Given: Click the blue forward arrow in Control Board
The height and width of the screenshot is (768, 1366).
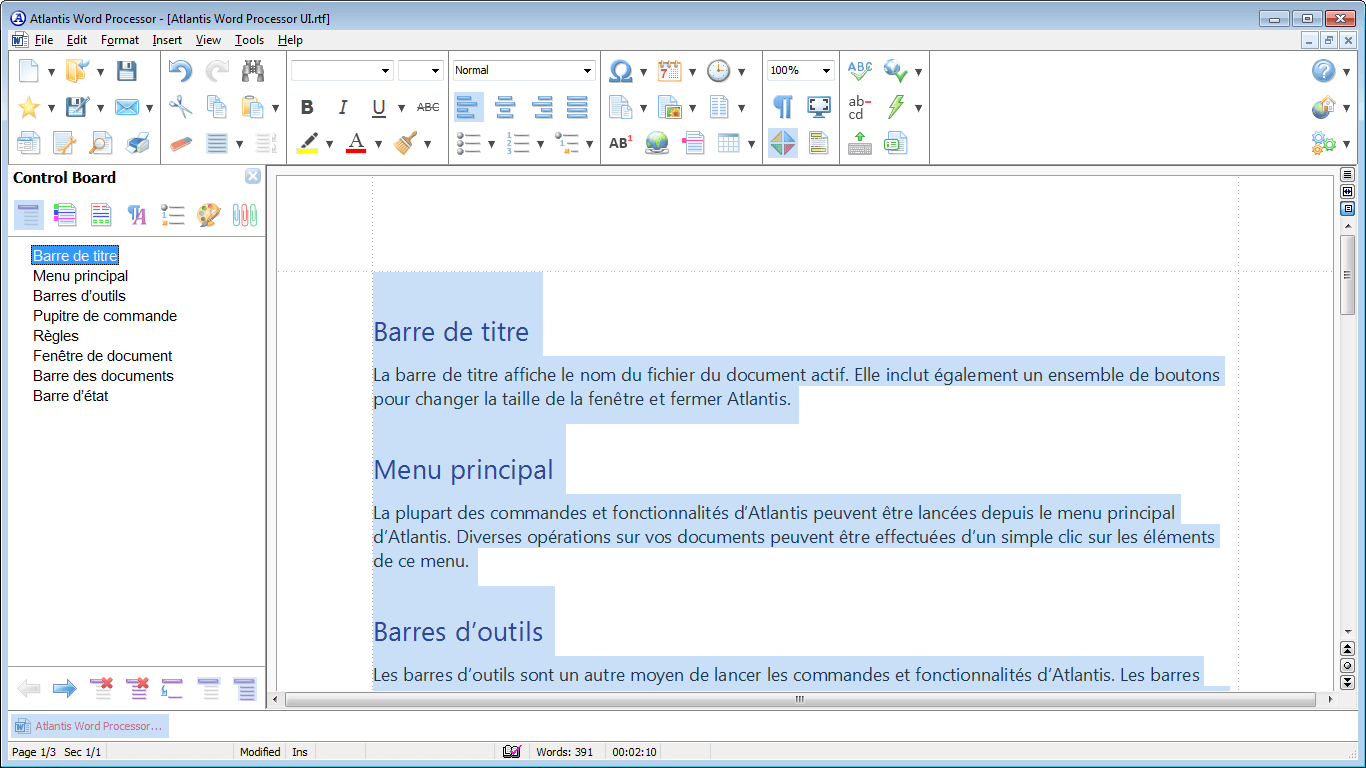Looking at the screenshot, I should tap(65, 689).
